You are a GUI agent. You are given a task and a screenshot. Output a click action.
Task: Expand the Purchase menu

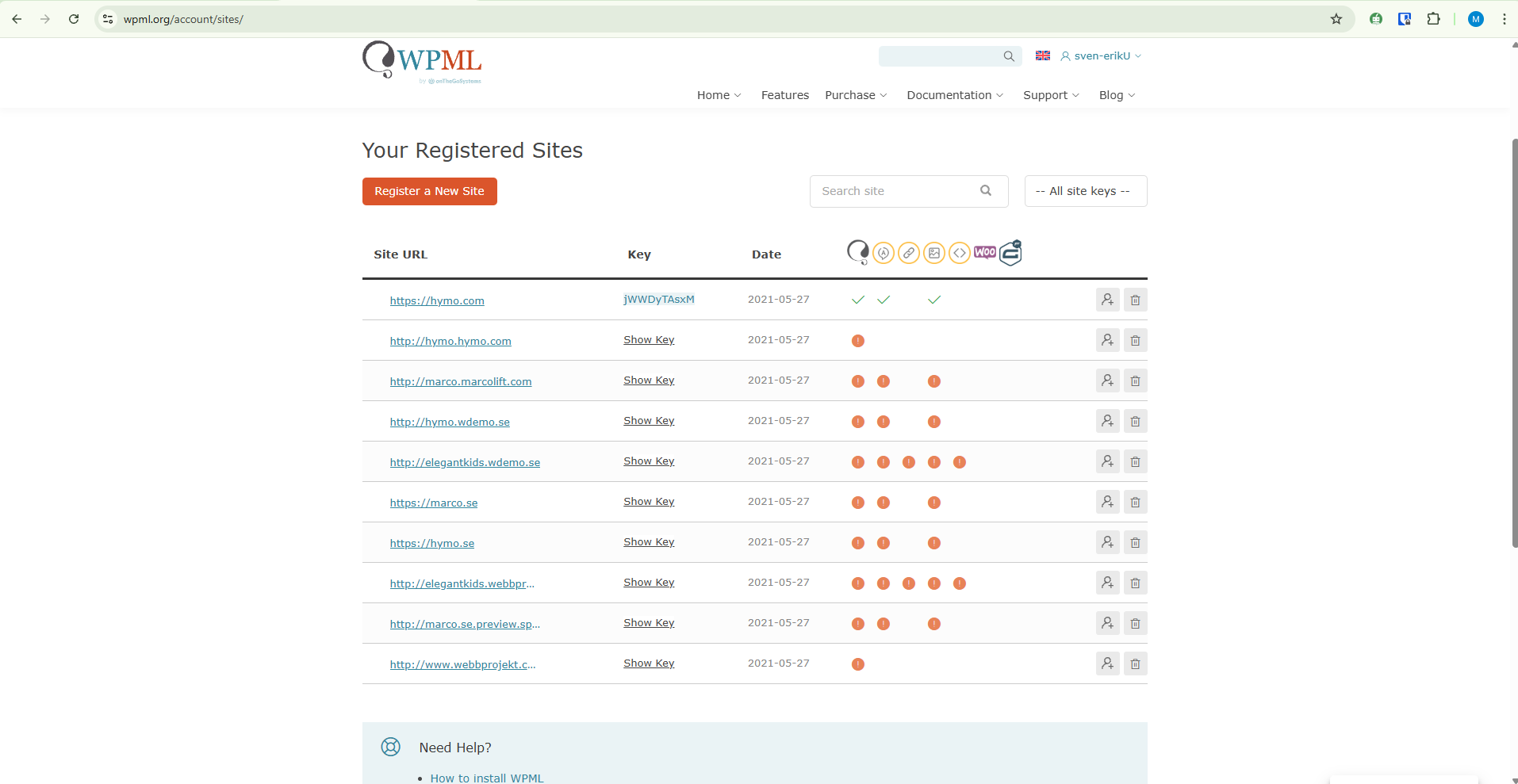857,95
